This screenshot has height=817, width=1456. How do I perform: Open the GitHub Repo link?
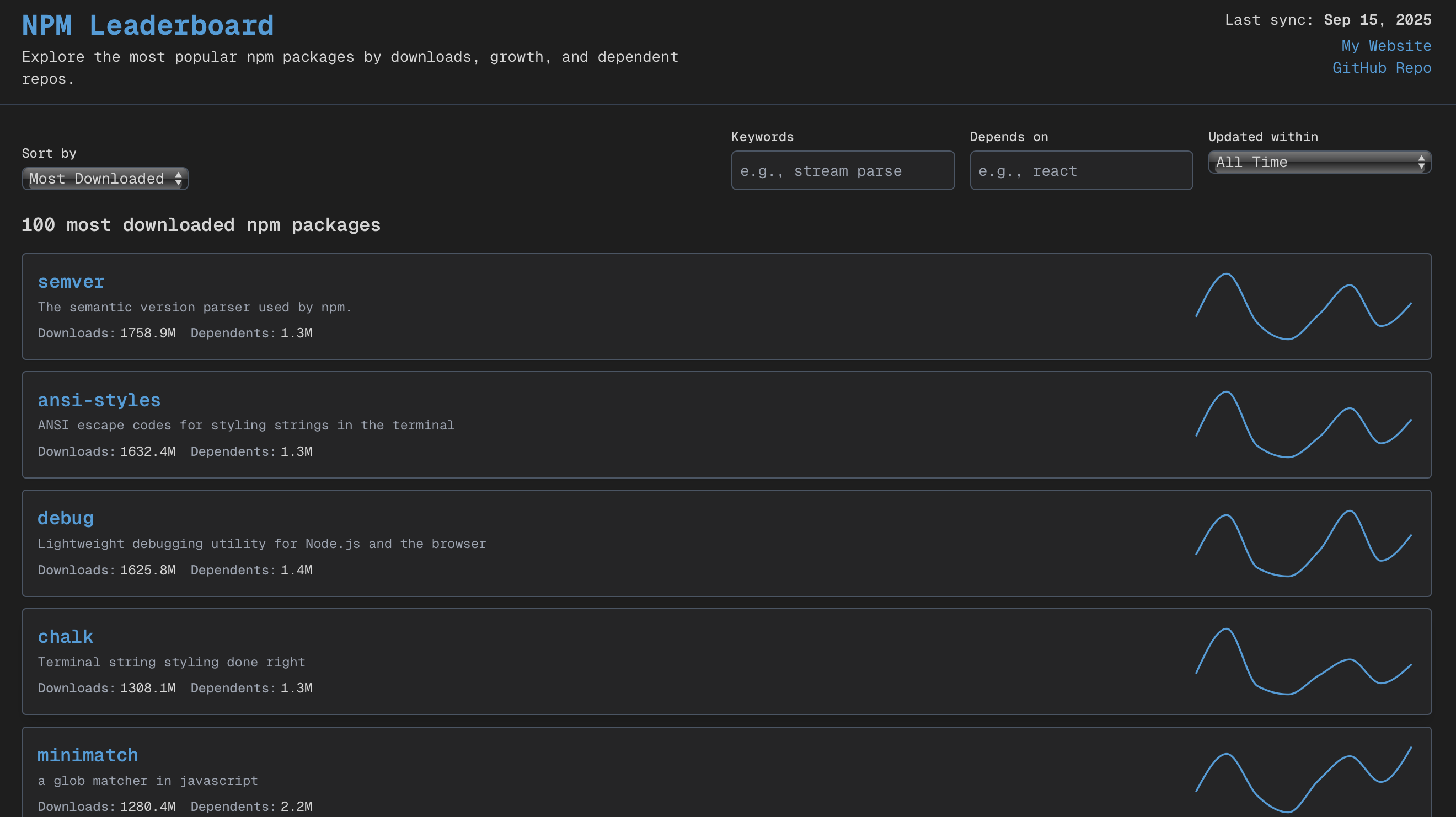pyautogui.click(x=1382, y=68)
